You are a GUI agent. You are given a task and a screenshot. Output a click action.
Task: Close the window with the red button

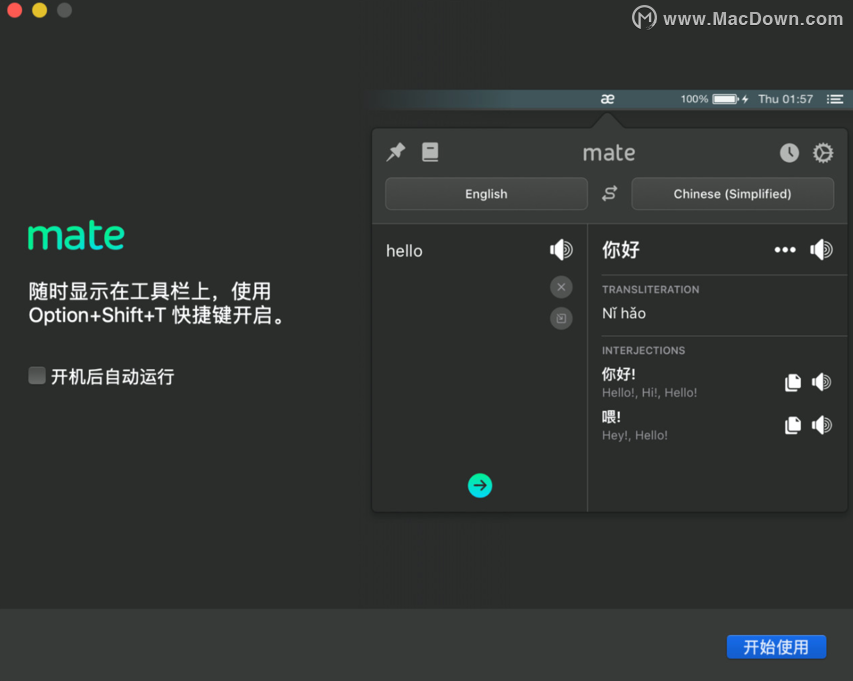tap(15, 10)
